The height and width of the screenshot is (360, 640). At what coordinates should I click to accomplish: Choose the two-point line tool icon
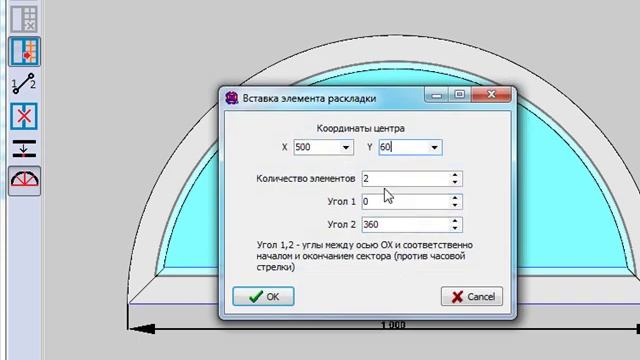coord(24,84)
